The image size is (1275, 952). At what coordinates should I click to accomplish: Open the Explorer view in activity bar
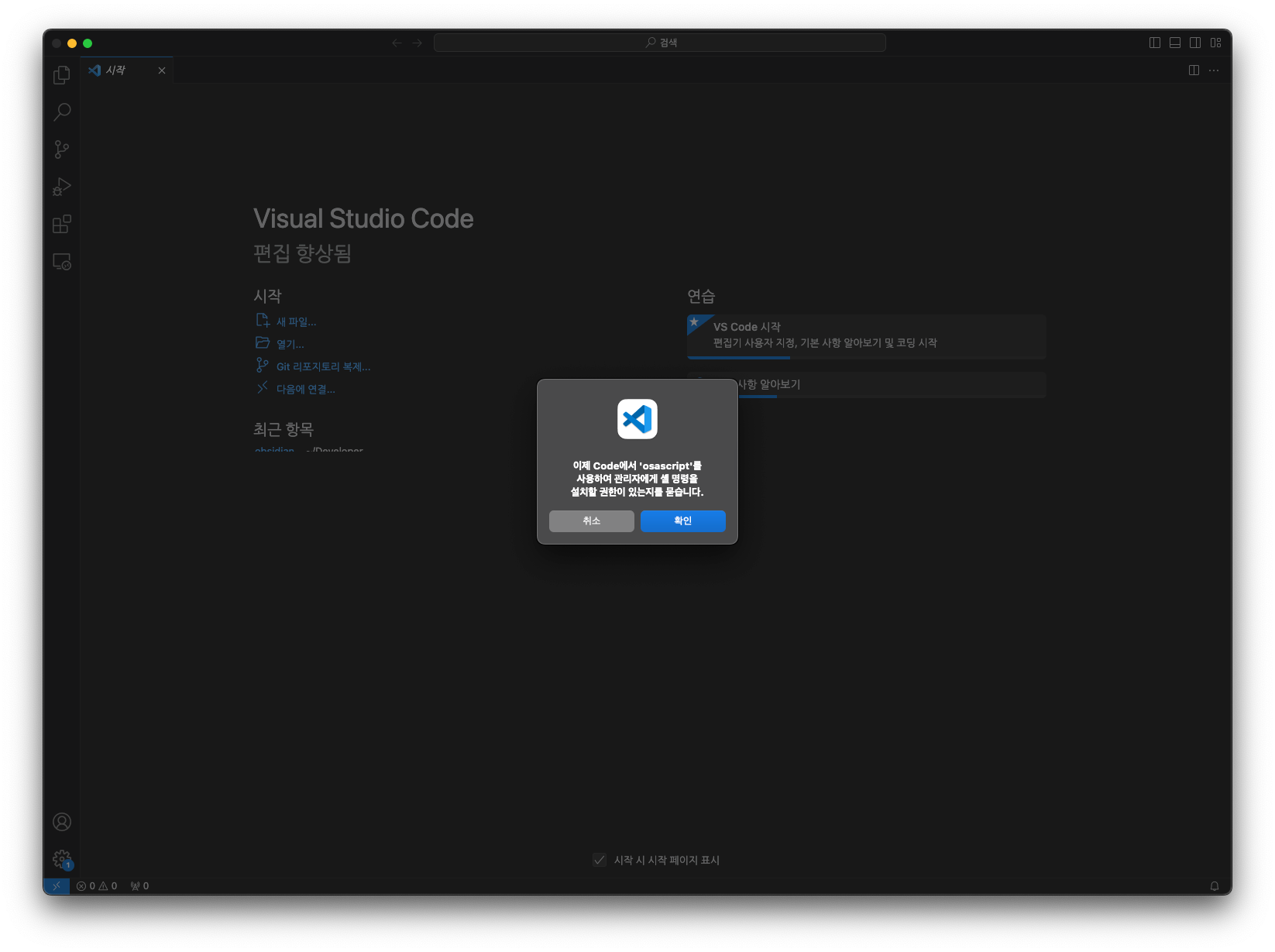click(x=62, y=75)
